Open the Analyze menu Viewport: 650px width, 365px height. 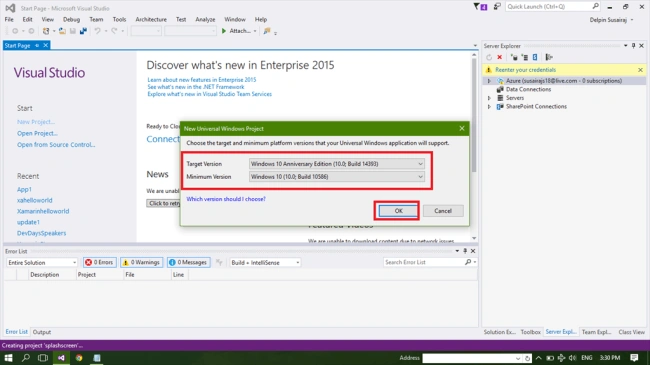point(205,19)
